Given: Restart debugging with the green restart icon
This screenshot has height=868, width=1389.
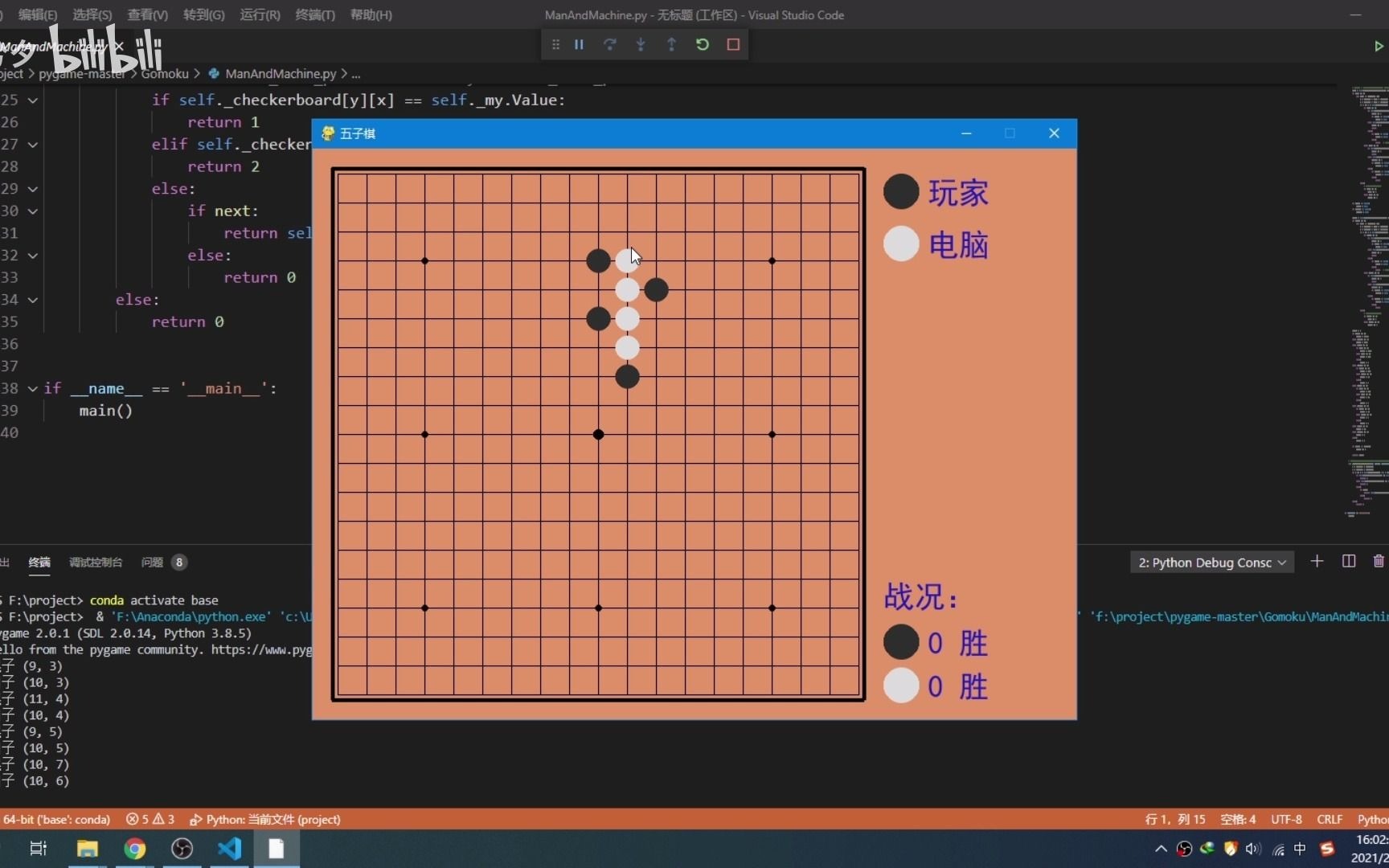Looking at the screenshot, I should 703,44.
